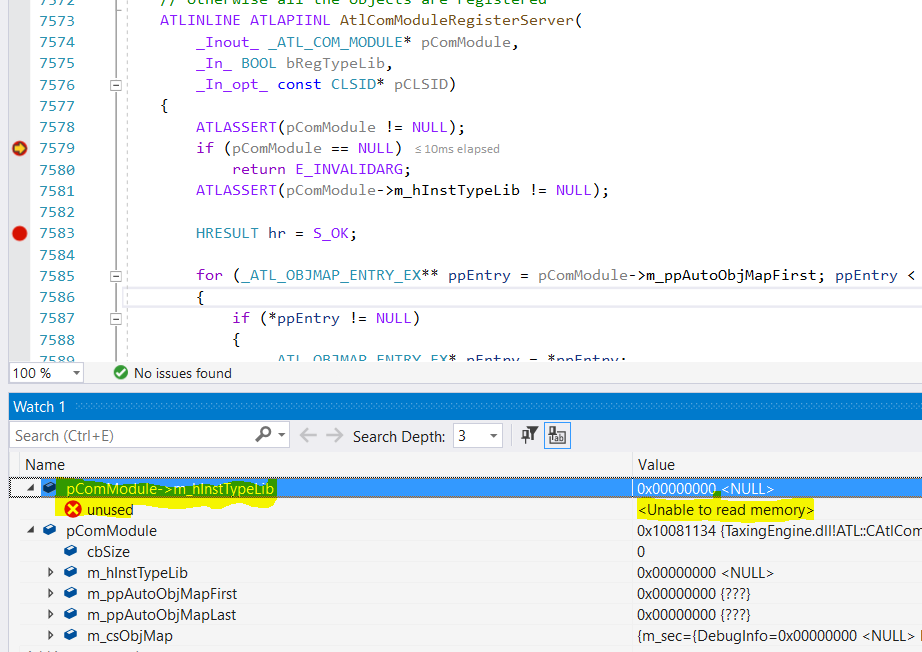Expand the m_hInstTypeLib child node
The width and height of the screenshot is (922, 652).
click(51, 572)
